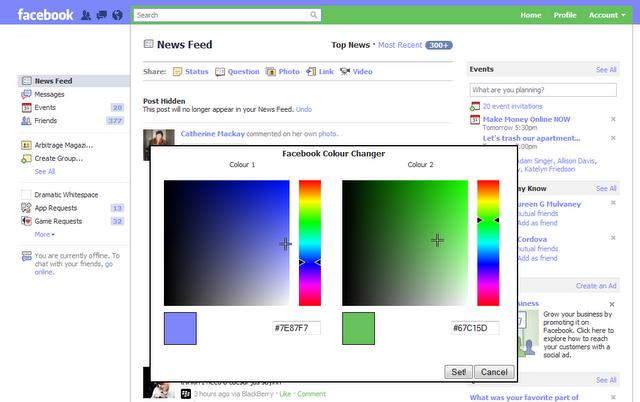Click the Events calendar sidebar icon
The width and height of the screenshot is (640, 402).
(x=26, y=108)
